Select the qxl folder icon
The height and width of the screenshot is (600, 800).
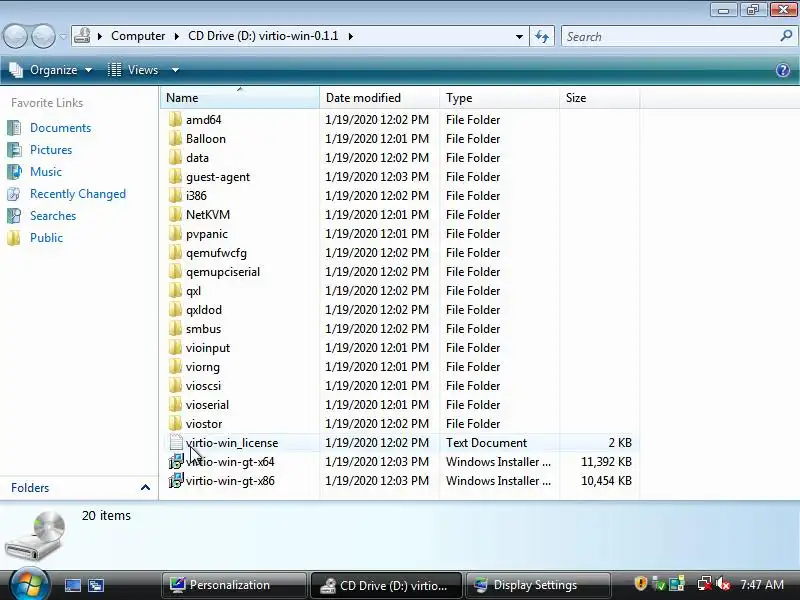pos(176,290)
